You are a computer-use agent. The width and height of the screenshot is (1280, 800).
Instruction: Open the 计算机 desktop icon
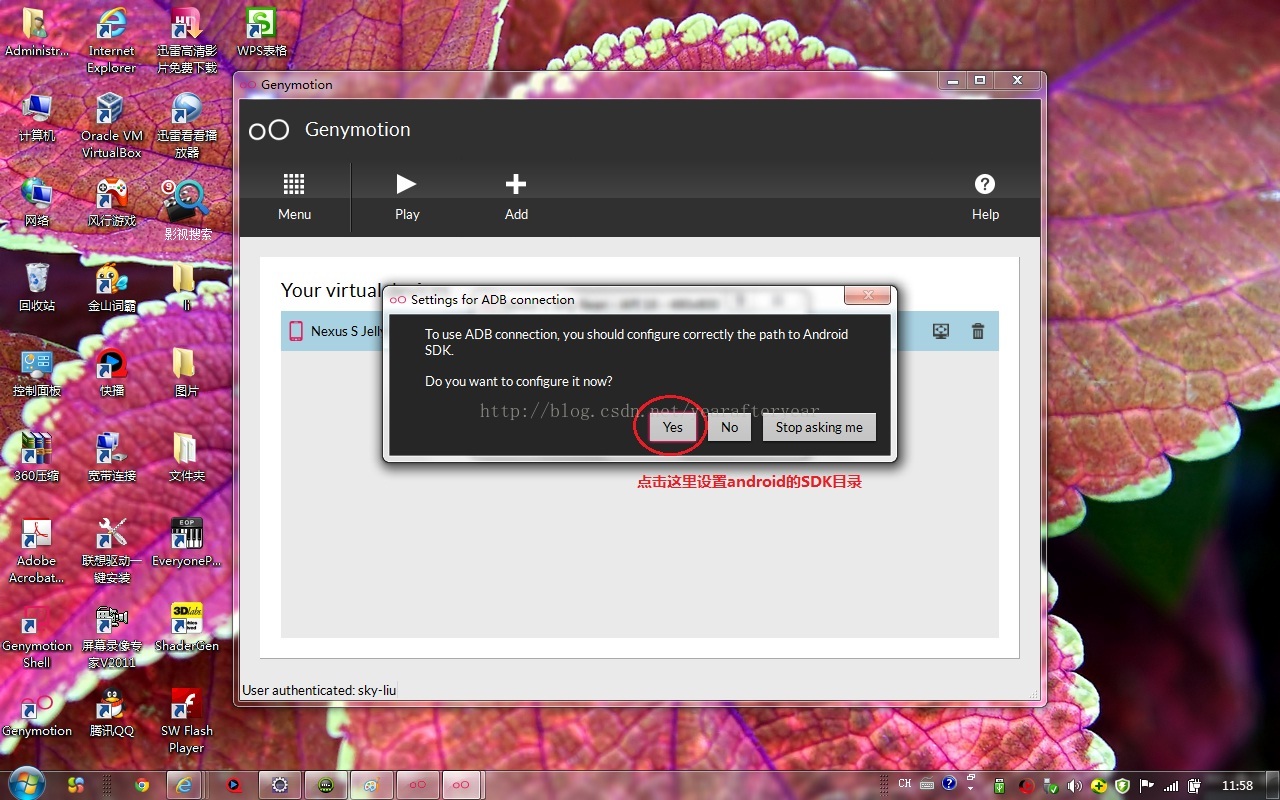click(x=37, y=118)
